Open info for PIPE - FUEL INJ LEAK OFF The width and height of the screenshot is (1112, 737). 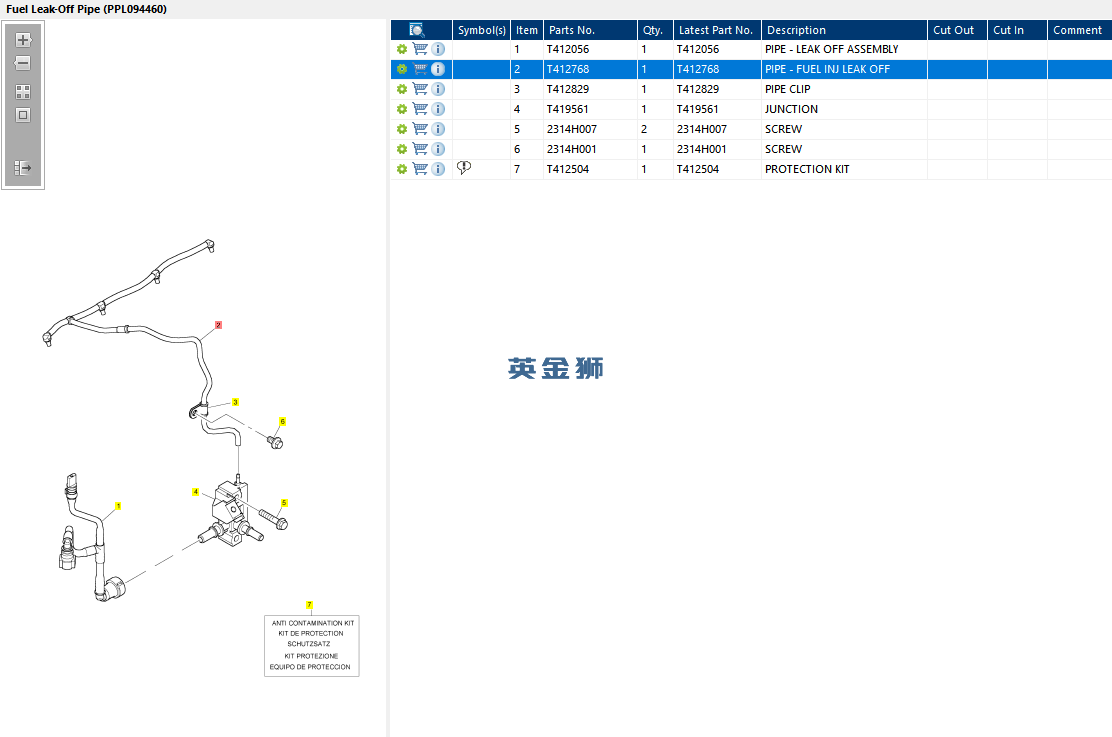point(438,69)
